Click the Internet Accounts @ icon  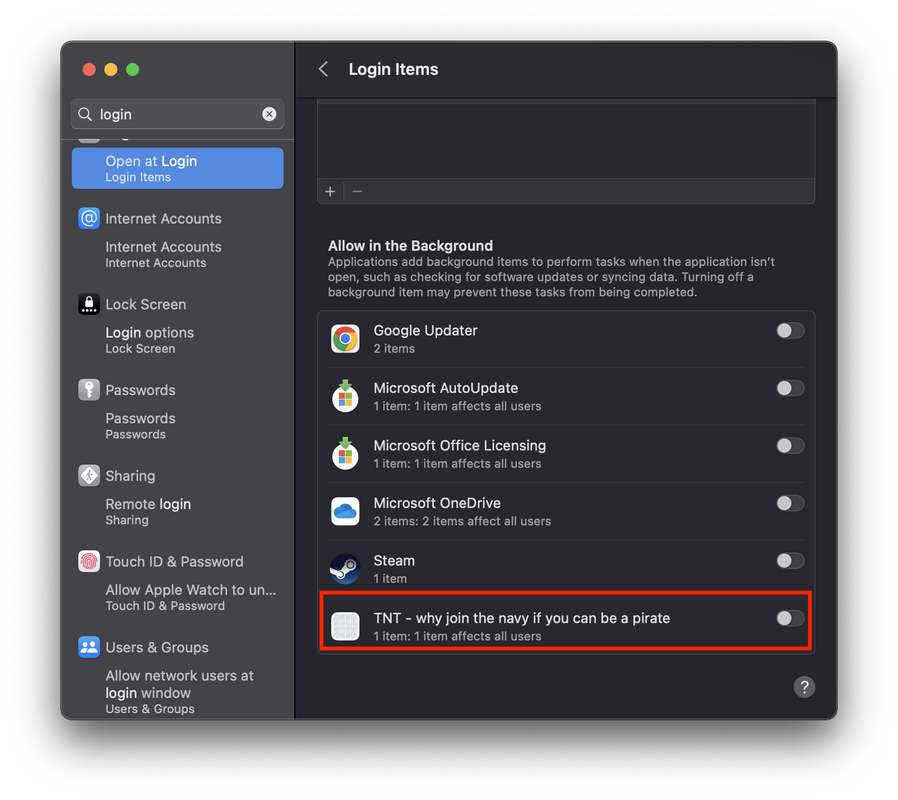click(89, 218)
